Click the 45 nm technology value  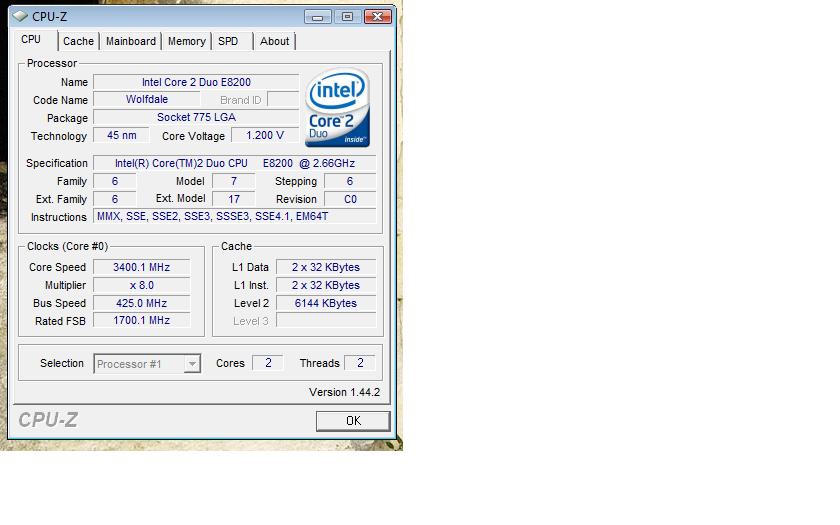tap(122, 136)
